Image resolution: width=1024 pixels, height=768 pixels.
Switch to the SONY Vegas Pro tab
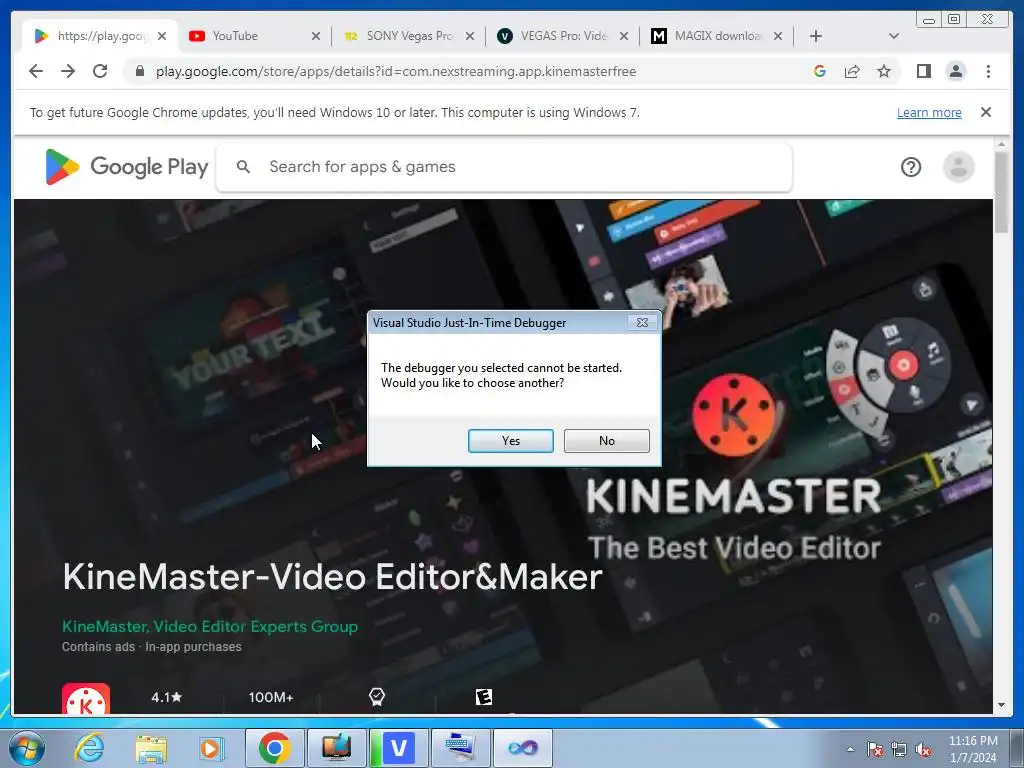tap(410, 36)
